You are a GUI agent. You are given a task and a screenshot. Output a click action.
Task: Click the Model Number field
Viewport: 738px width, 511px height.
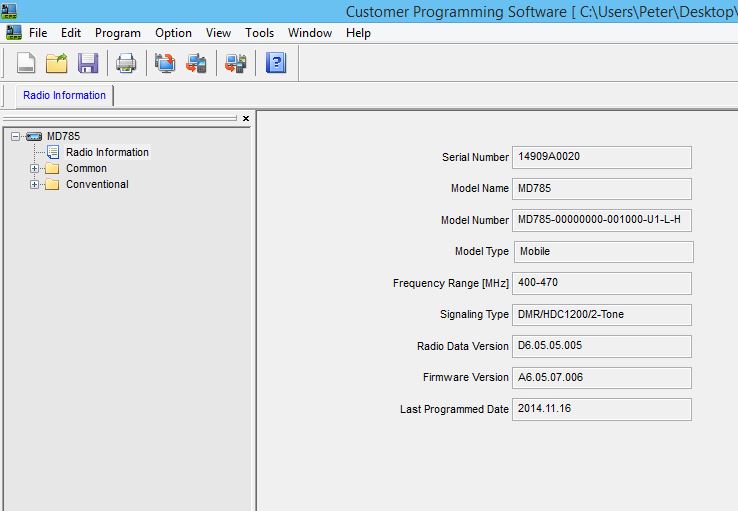(x=602, y=220)
